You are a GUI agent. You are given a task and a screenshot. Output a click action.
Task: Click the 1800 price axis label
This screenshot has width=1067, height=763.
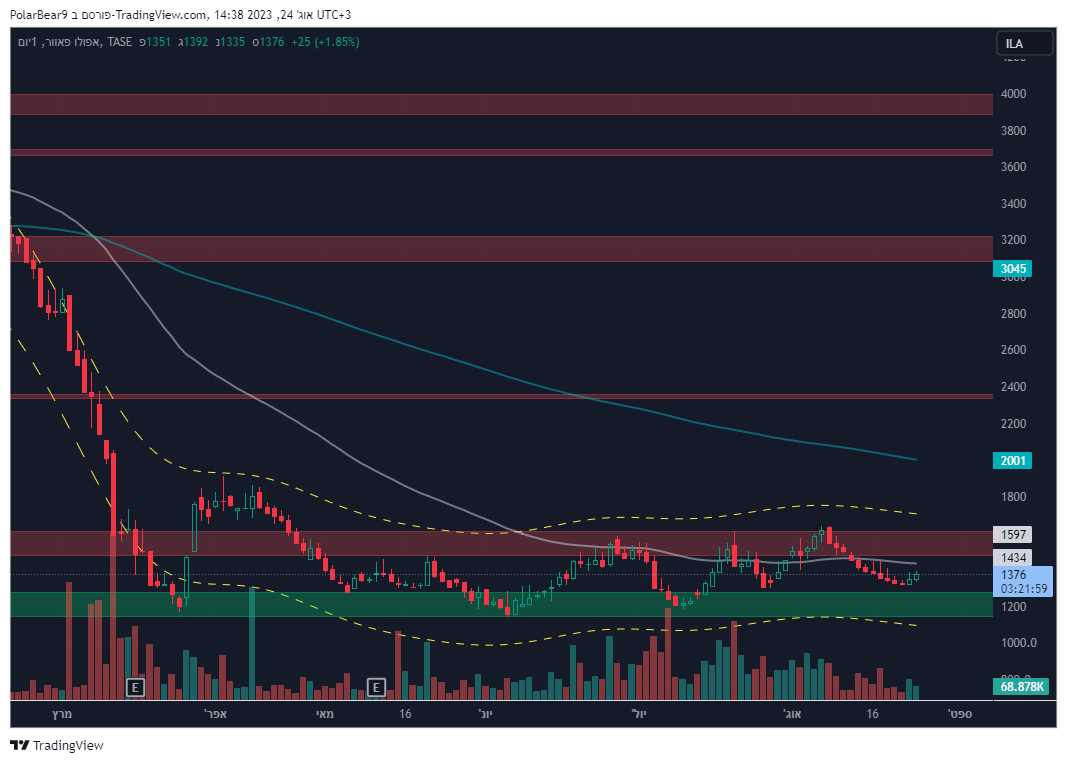coord(1013,497)
